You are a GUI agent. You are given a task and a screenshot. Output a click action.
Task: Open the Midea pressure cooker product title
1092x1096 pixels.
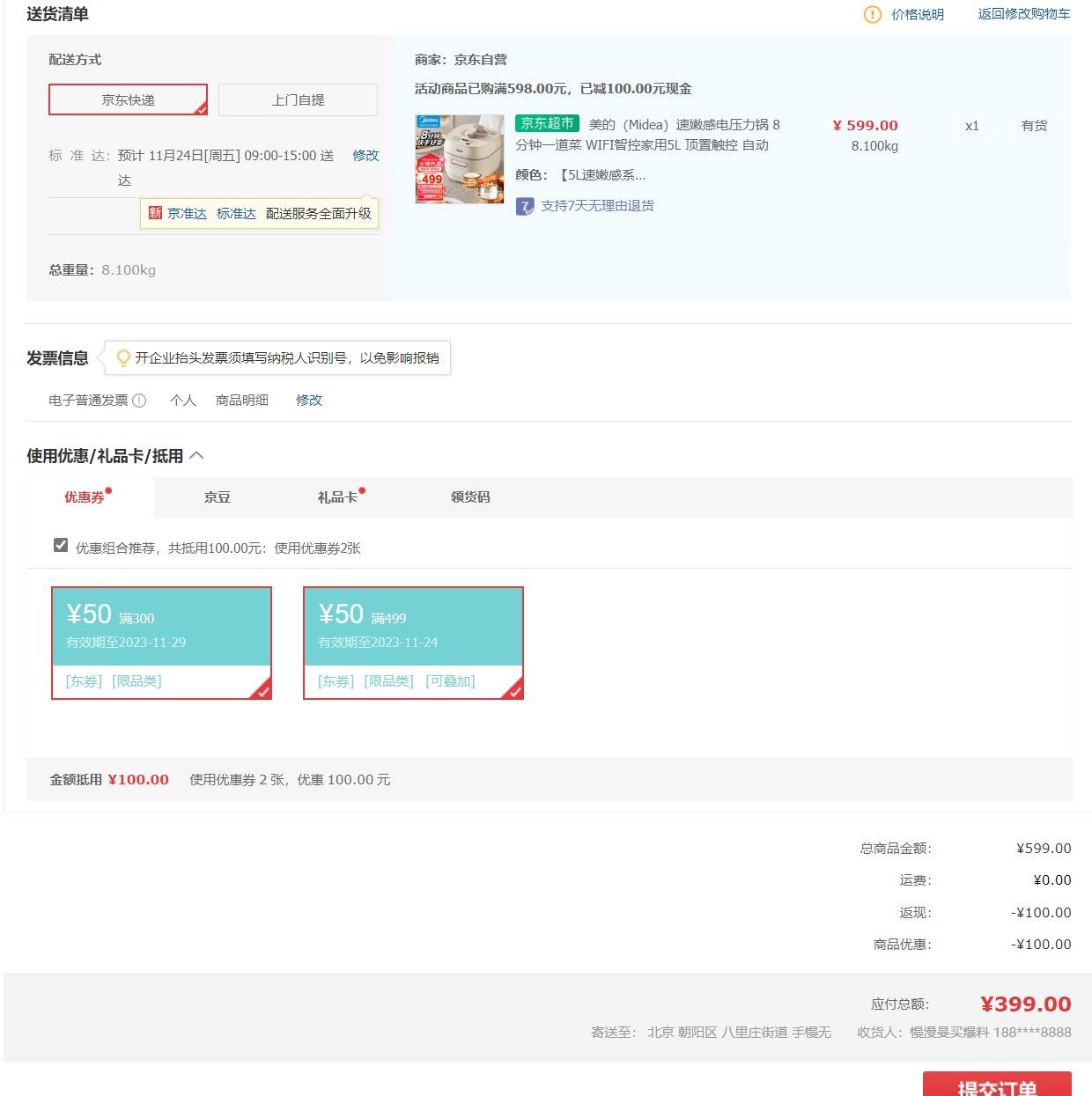pyautogui.click(x=647, y=135)
